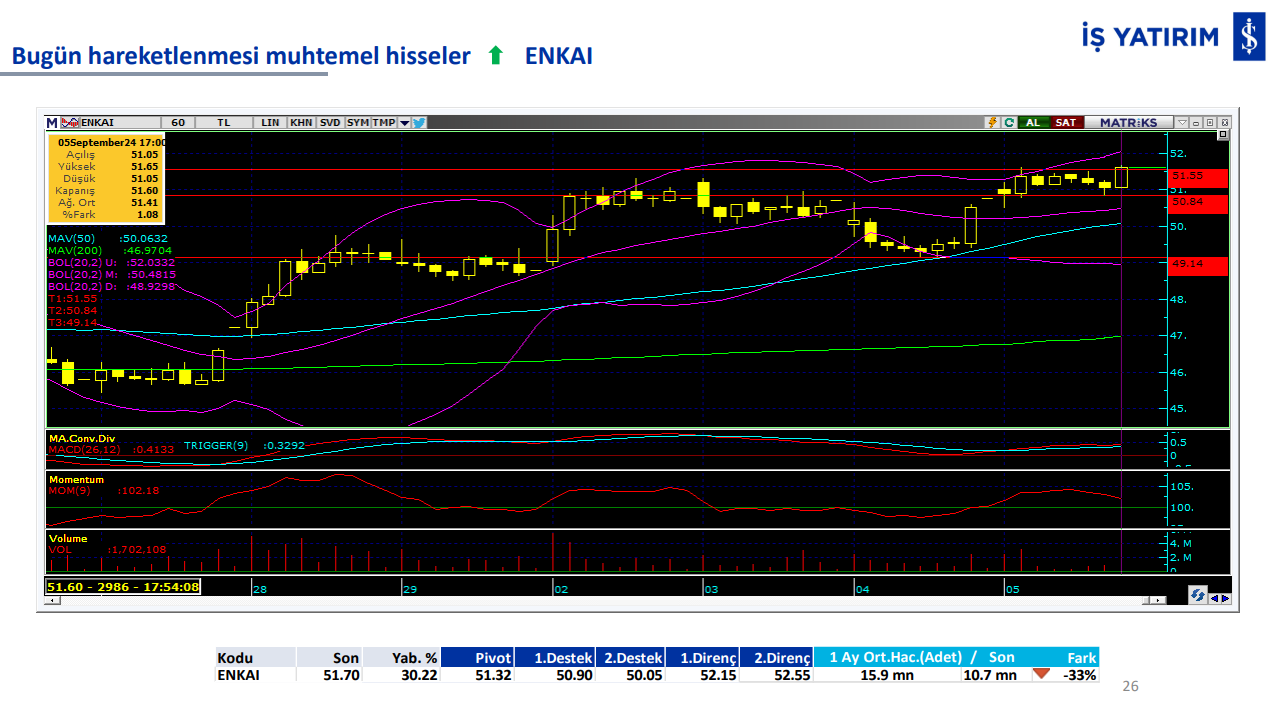This screenshot has width=1271, height=706.
Task: Click the small square icon below window controls
Action: point(1222,134)
